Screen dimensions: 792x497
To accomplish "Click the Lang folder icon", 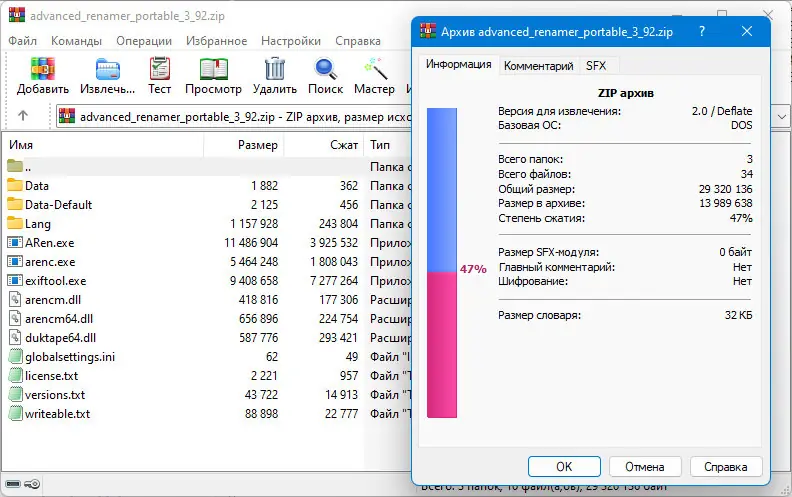I will (x=15, y=223).
